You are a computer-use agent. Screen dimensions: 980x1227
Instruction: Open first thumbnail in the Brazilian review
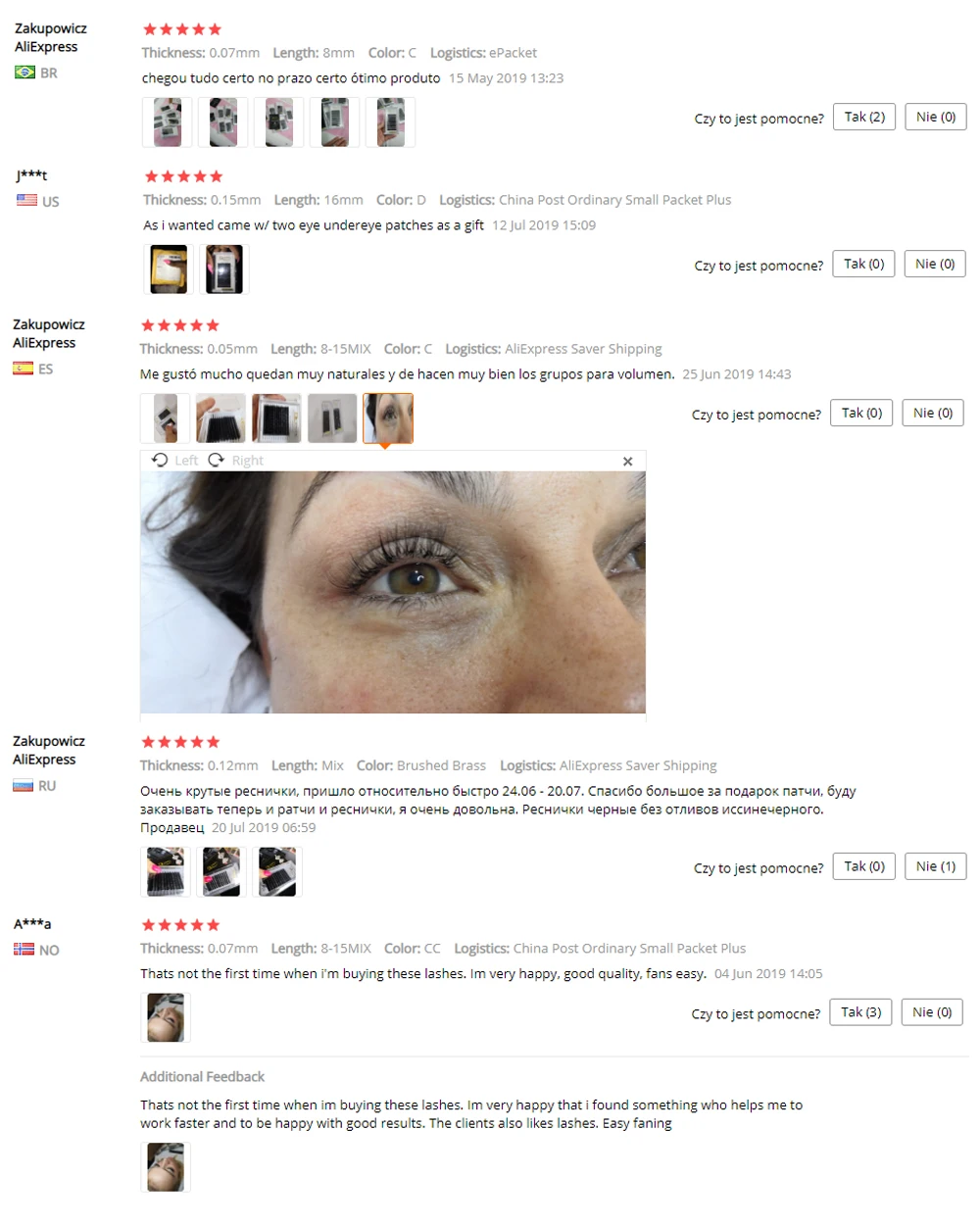[168, 123]
